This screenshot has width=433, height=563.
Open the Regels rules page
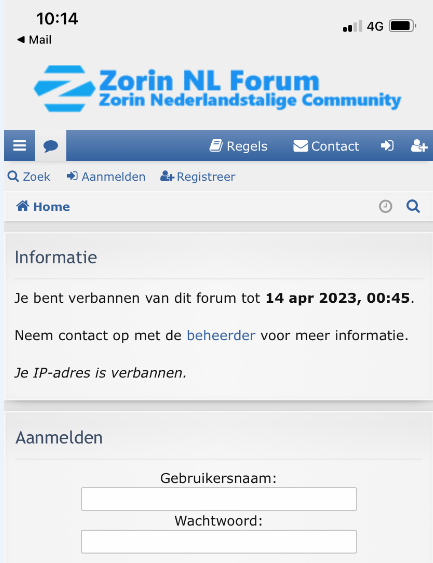click(238, 146)
